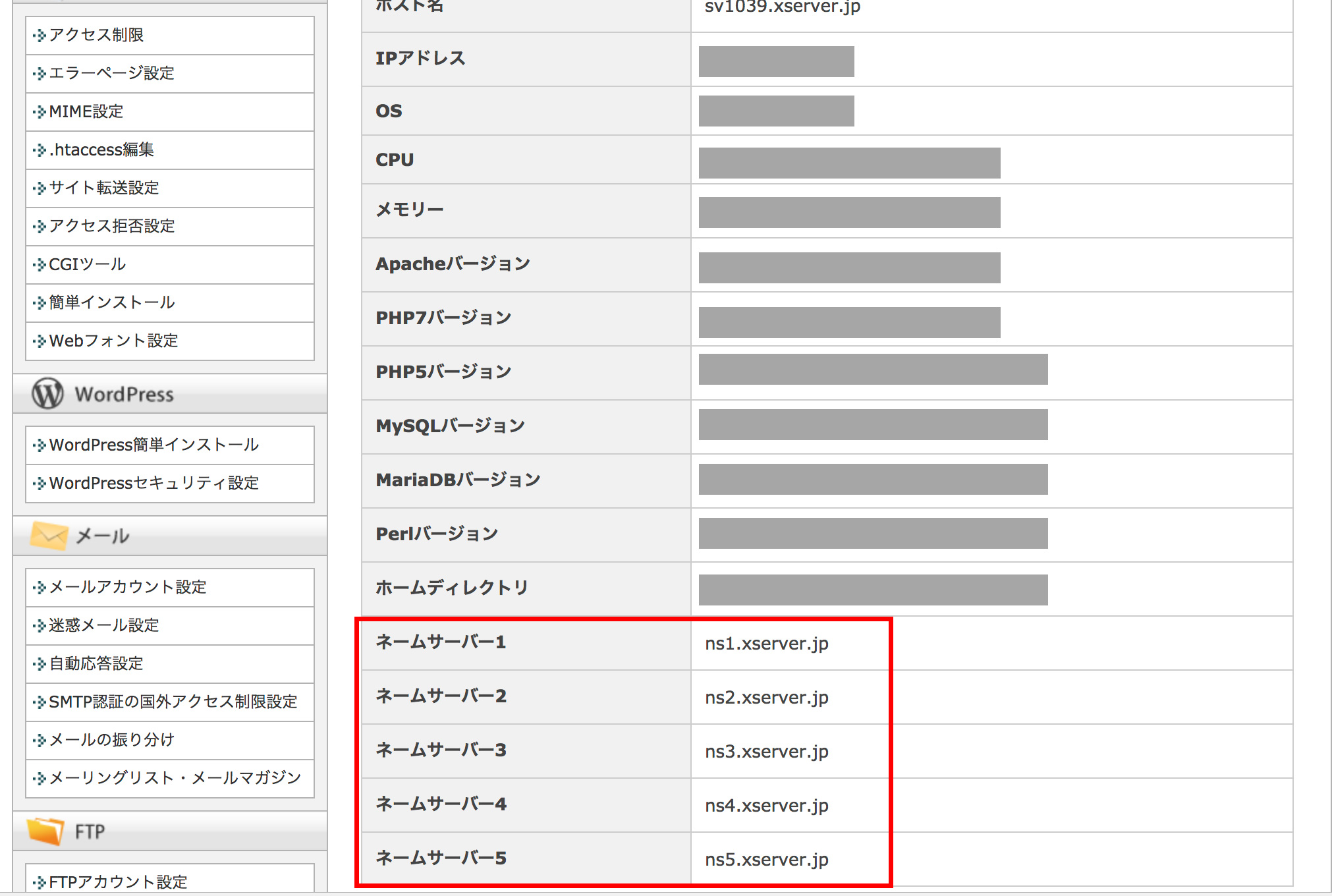The height and width of the screenshot is (896, 1332).
Task: Select ns4.xserver.jp nameserver value
Action: click(x=767, y=806)
